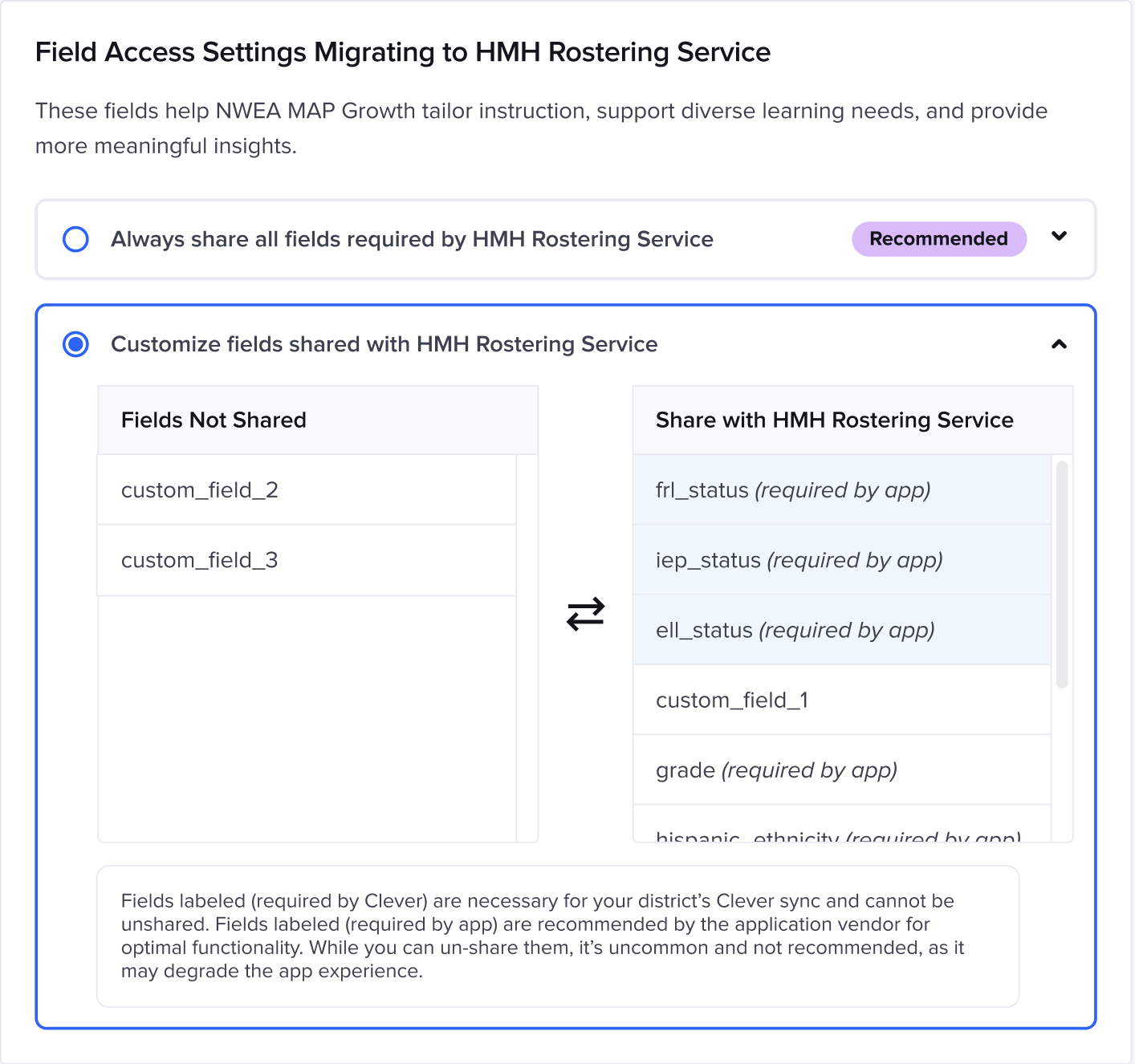1135x1064 pixels.
Task: Click the transfer arrows icon between lists
Action: (585, 614)
